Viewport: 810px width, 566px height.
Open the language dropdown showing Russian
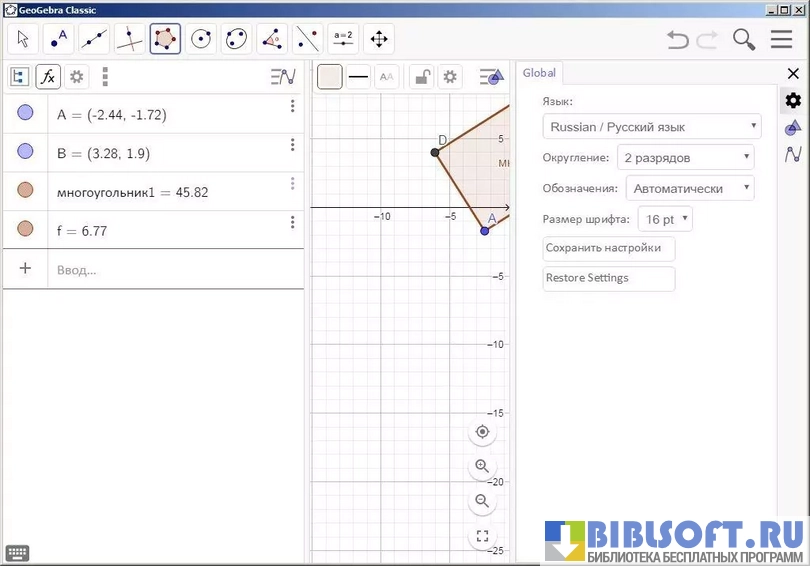point(651,127)
